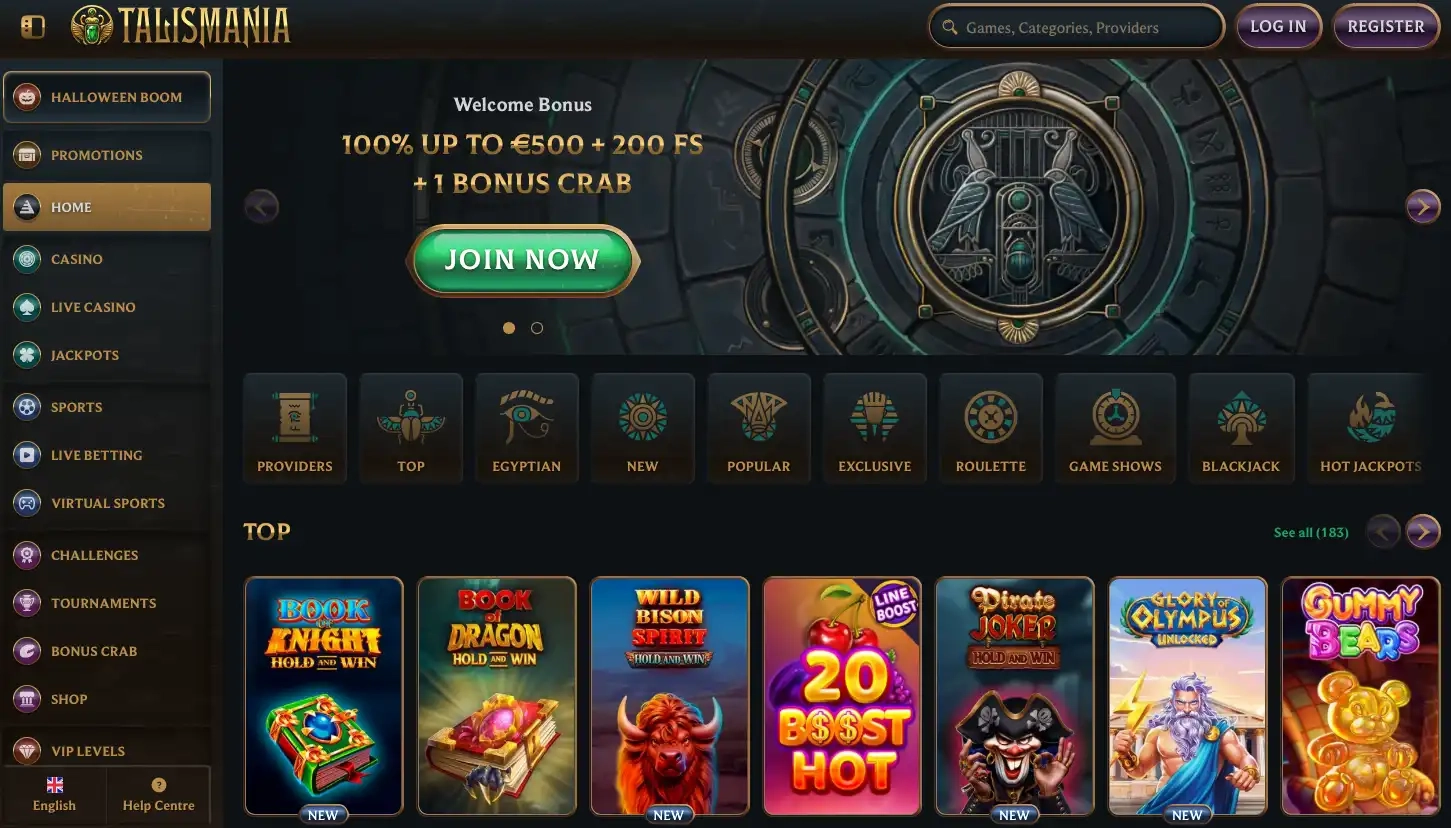Click the Talismania scarab logo
Screen dimensions: 1451x828
pos(181,27)
